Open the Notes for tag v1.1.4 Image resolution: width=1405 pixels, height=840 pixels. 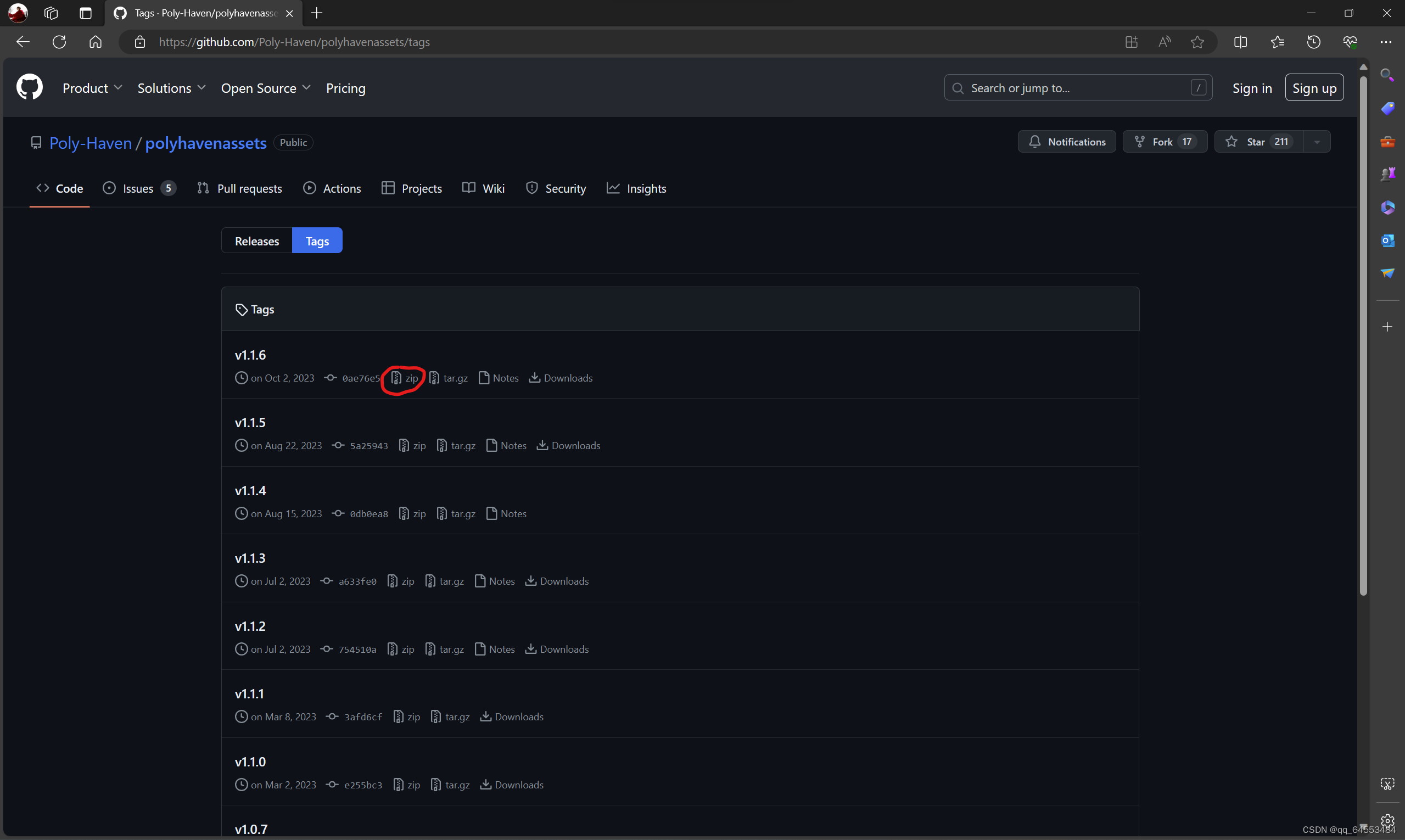pyautogui.click(x=507, y=513)
